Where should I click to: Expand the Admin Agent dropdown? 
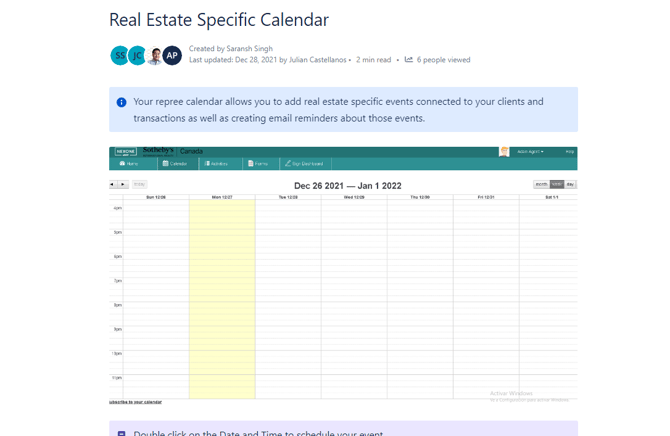530,152
